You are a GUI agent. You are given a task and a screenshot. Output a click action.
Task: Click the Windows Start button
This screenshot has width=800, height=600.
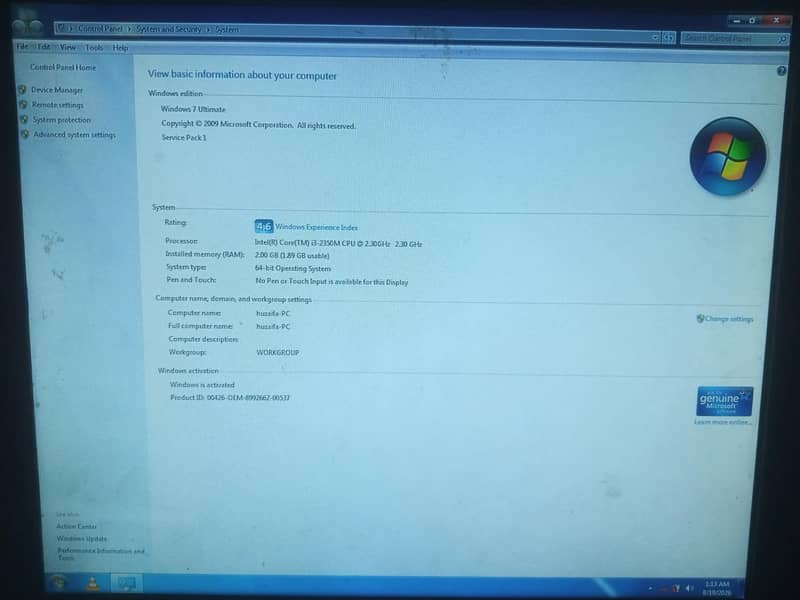pos(59,582)
